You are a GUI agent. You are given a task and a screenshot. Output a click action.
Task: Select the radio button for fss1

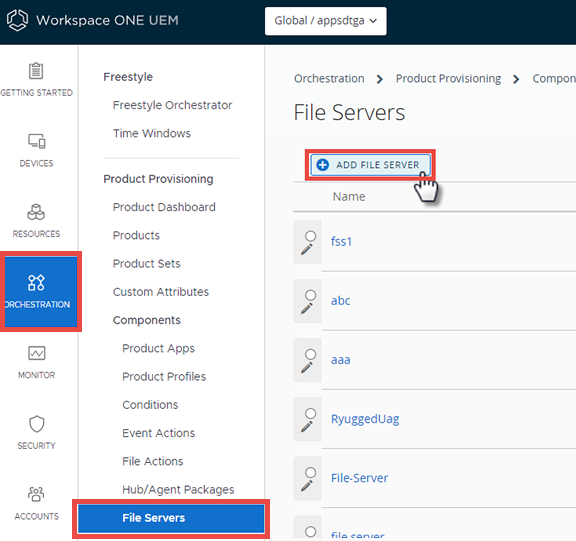tap(311, 236)
